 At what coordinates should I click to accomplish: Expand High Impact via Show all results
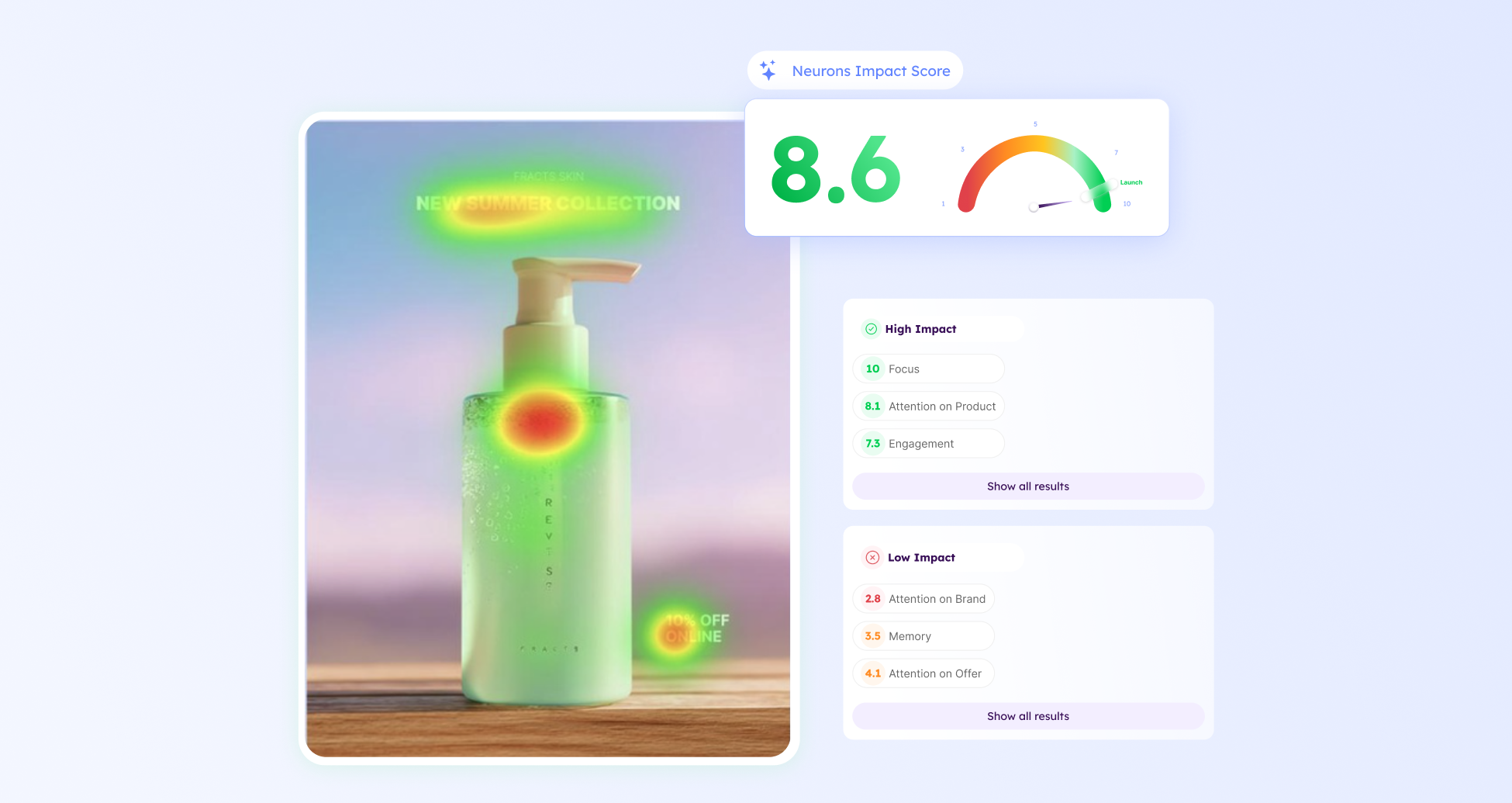(x=1027, y=486)
